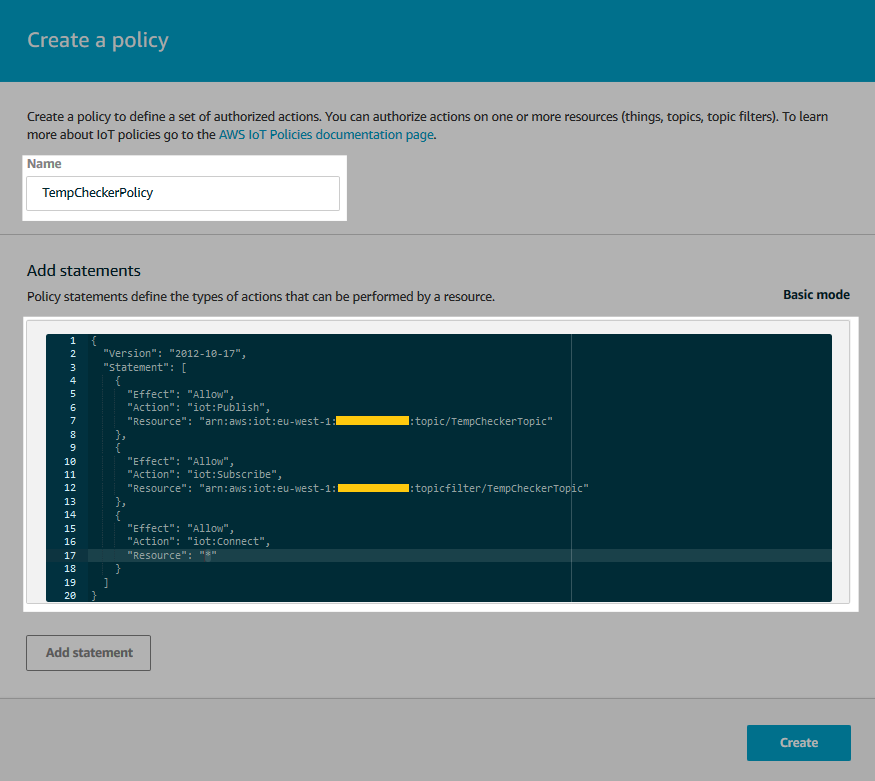The height and width of the screenshot is (781, 875).
Task: Click the first Effect Allow value
Action: click(x=197, y=393)
